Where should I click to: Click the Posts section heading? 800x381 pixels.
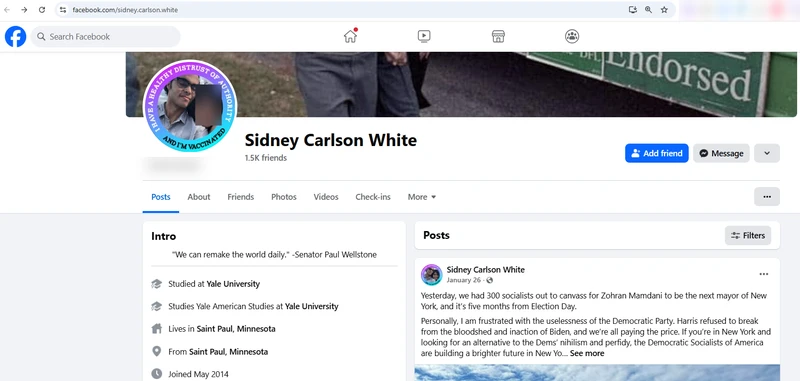(x=436, y=235)
